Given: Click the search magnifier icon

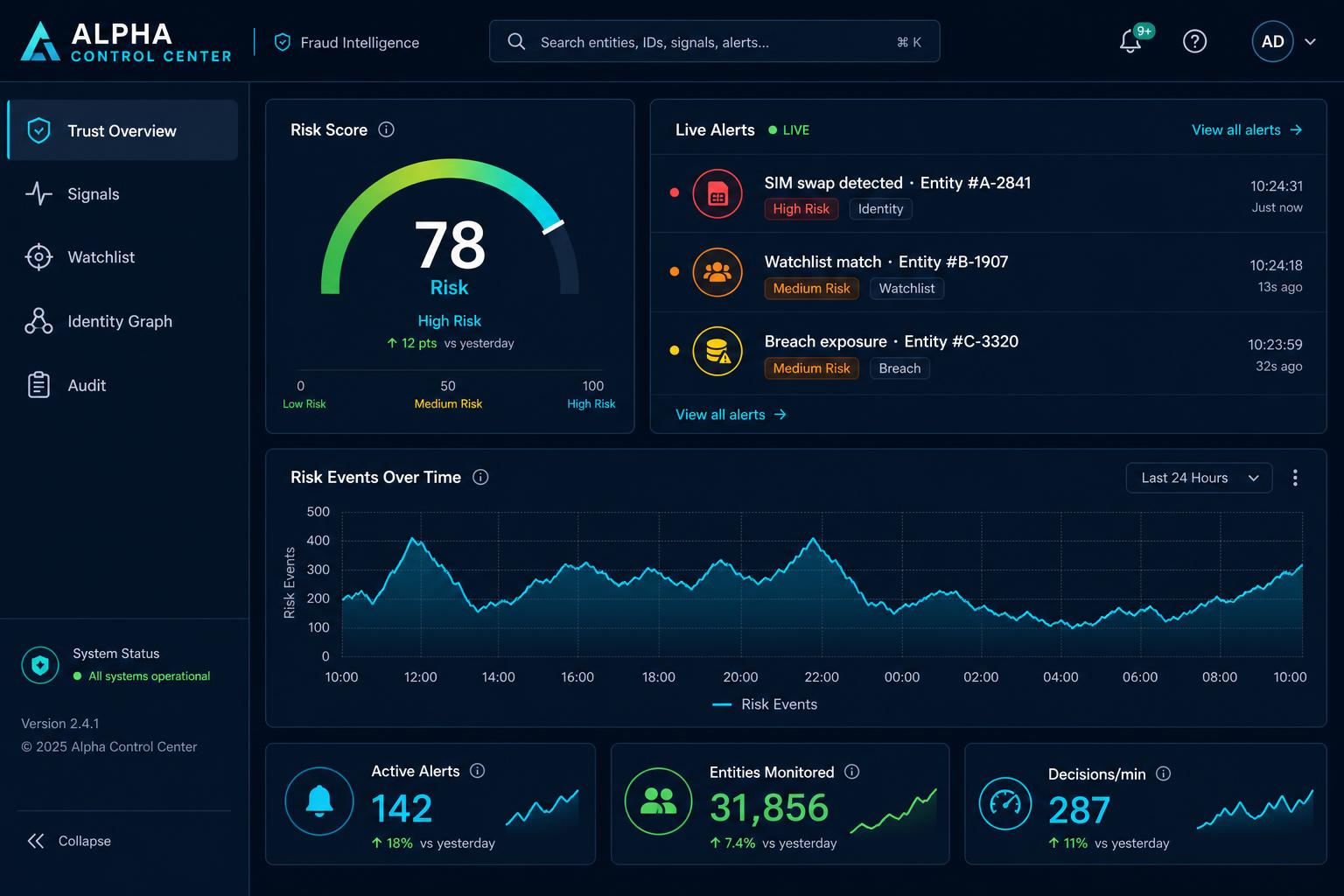Looking at the screenshot, I should pyautogui.click(x=516, y=42).
